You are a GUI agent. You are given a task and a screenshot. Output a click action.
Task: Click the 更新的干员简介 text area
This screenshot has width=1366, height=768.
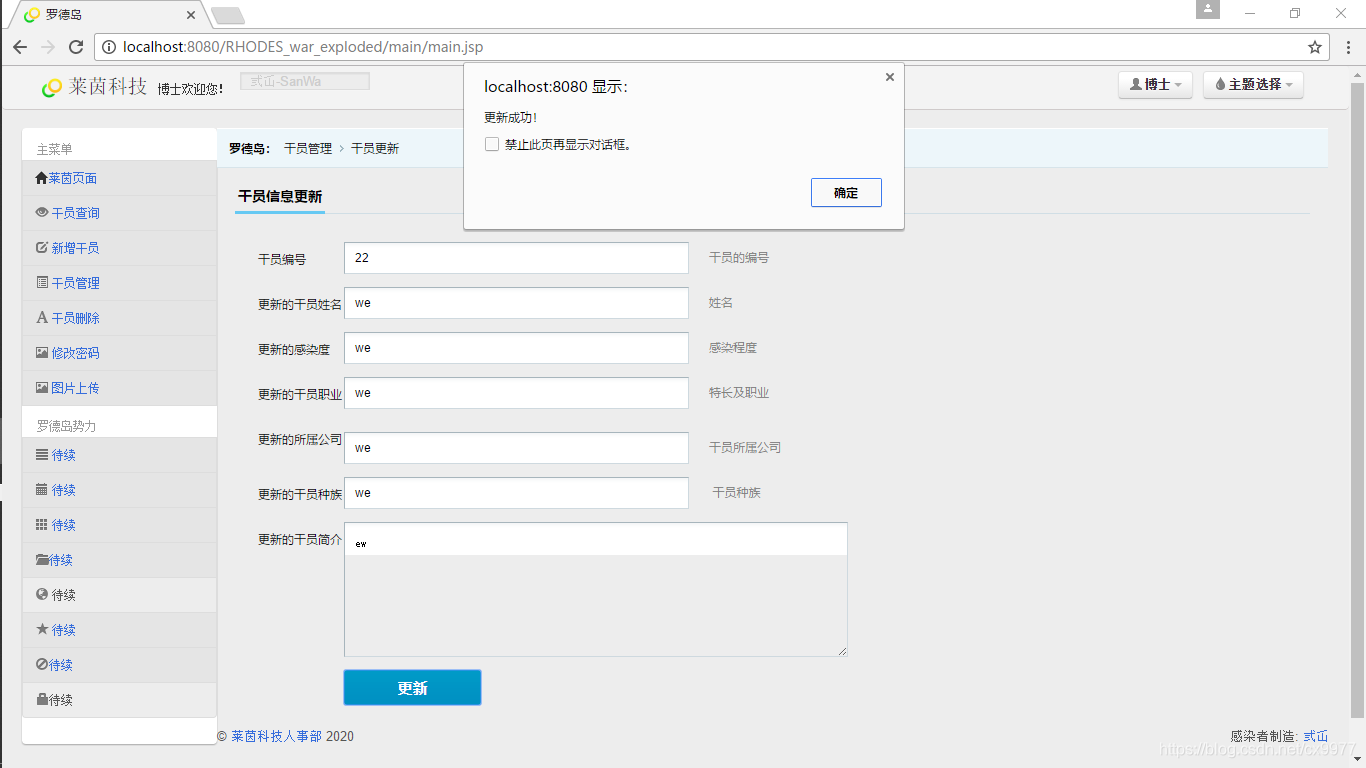click(596, 589)
